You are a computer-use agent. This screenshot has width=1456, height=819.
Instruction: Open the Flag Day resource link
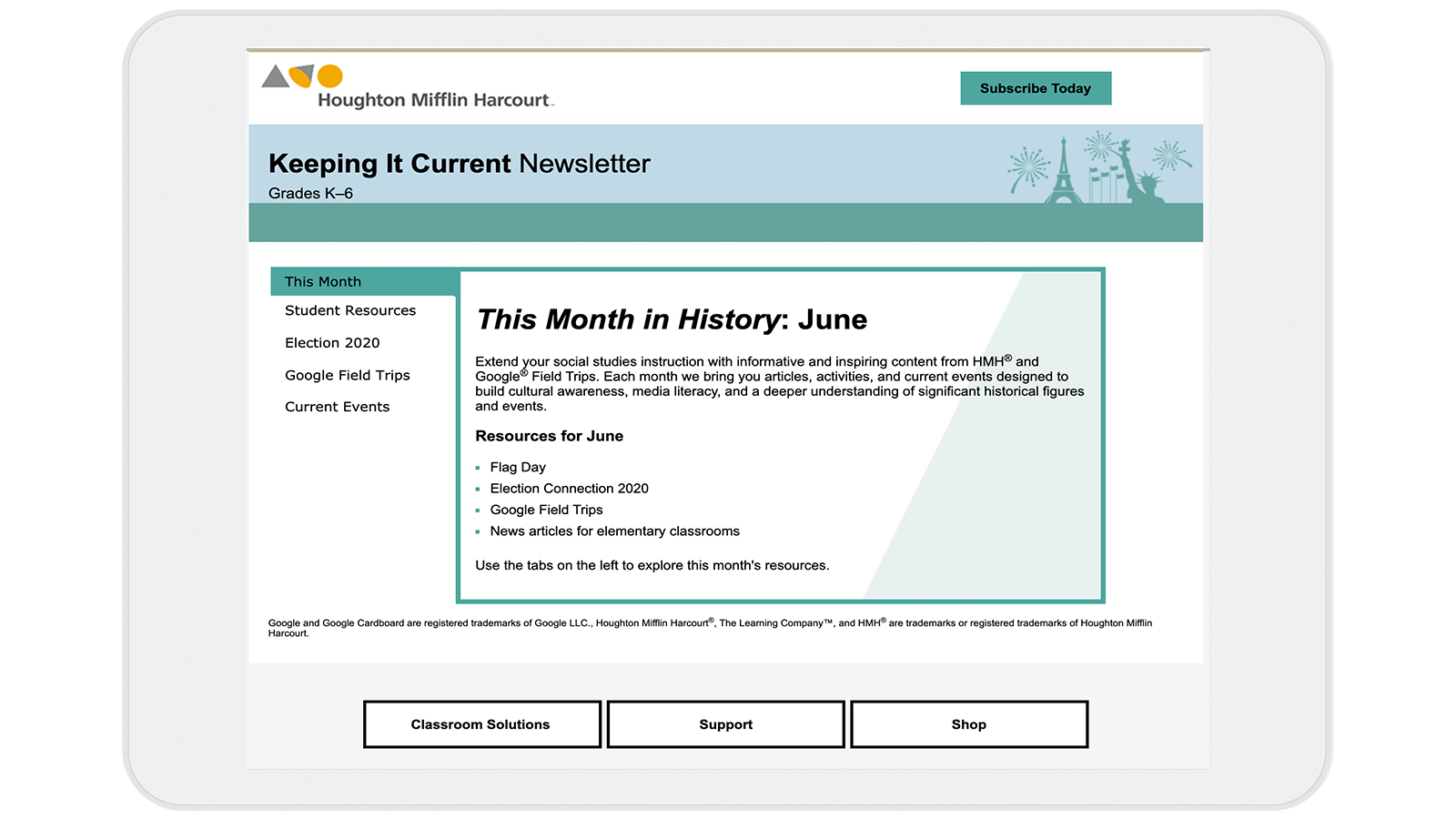tap(517, 467)
